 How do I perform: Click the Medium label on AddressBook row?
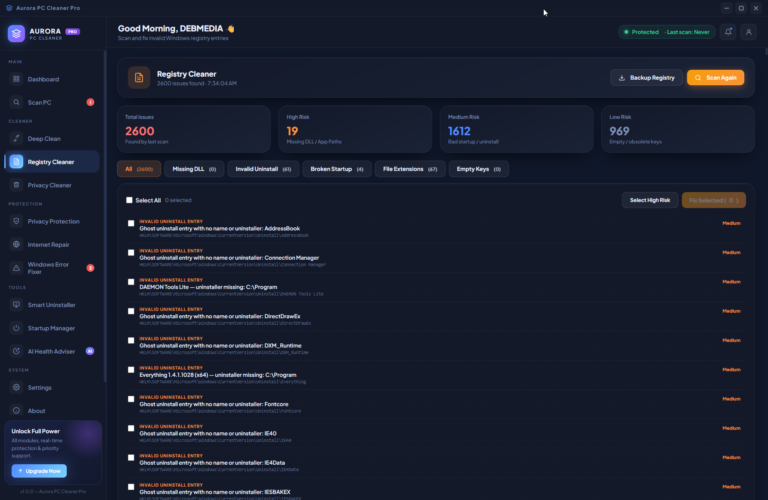click(731, 223)
